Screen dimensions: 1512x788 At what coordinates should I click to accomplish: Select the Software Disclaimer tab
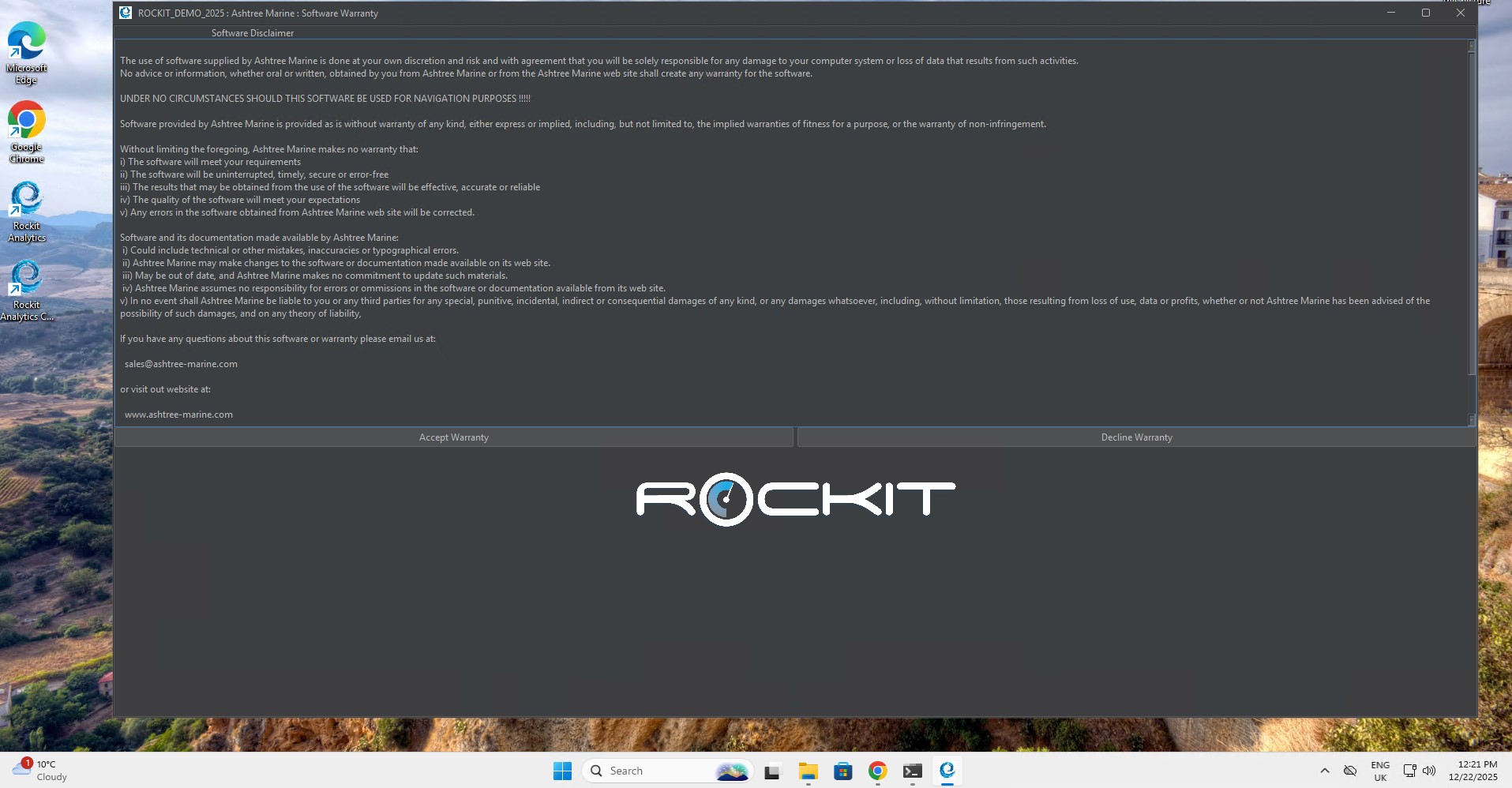pyautogui.click(x=252, y=33)
